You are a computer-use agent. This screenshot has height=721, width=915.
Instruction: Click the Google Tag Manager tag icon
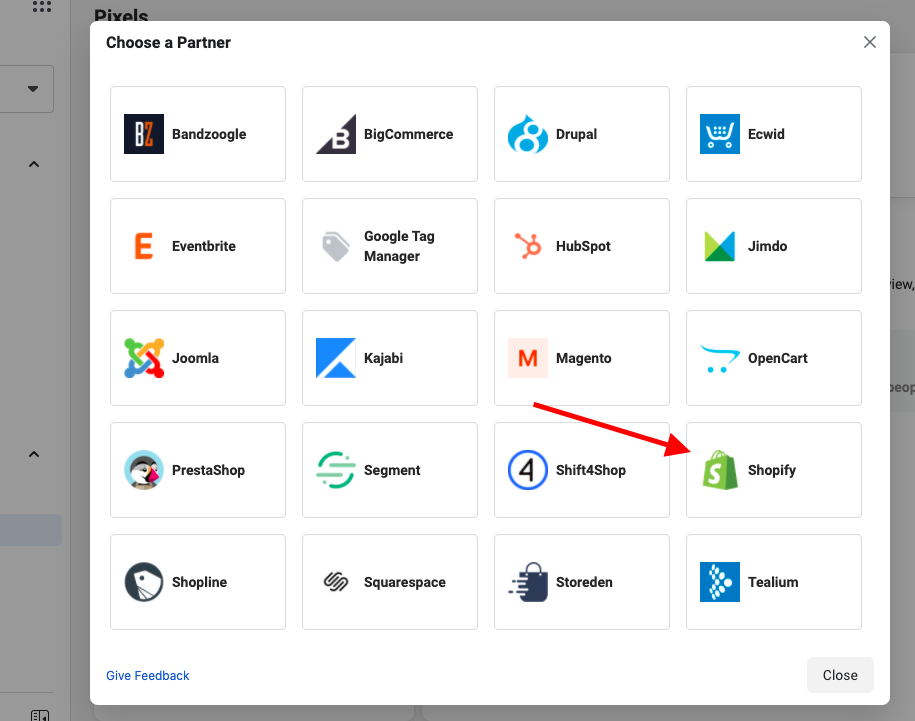(x=336, y=246)
